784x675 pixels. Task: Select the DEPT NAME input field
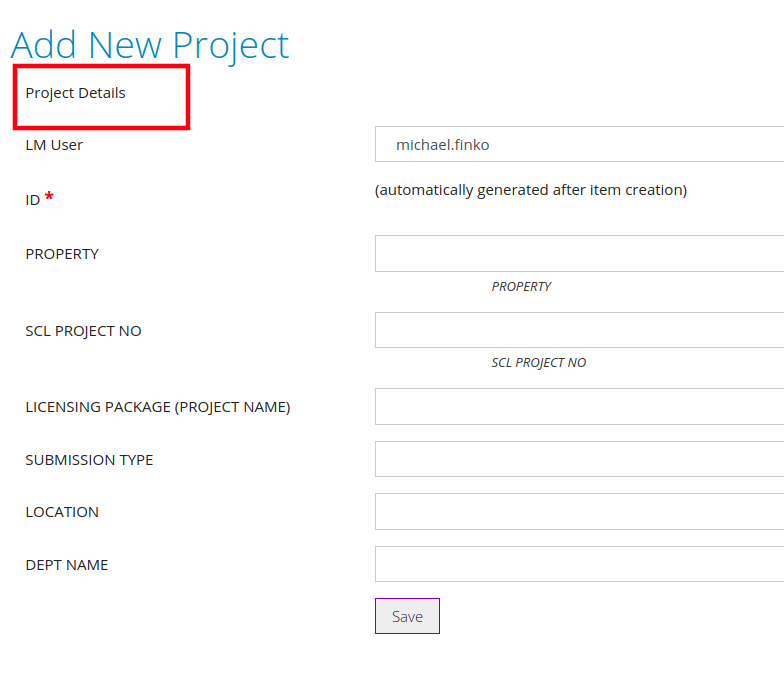click(x=580, y=564)
